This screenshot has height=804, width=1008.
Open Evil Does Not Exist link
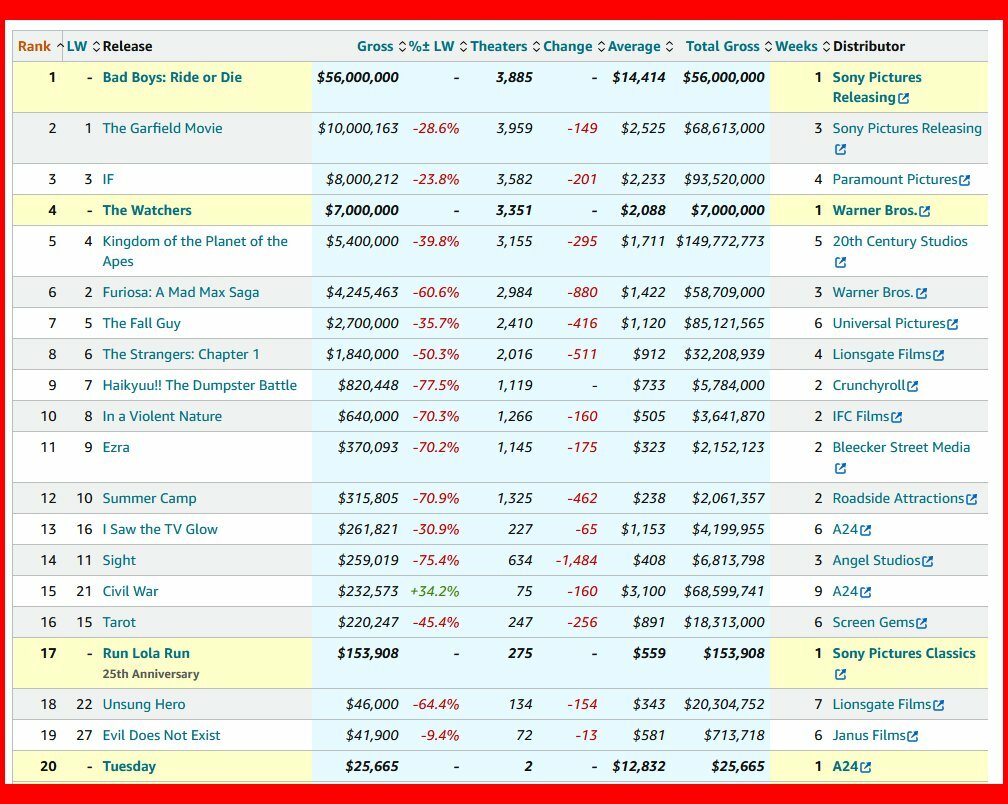(x=161, y=735)
